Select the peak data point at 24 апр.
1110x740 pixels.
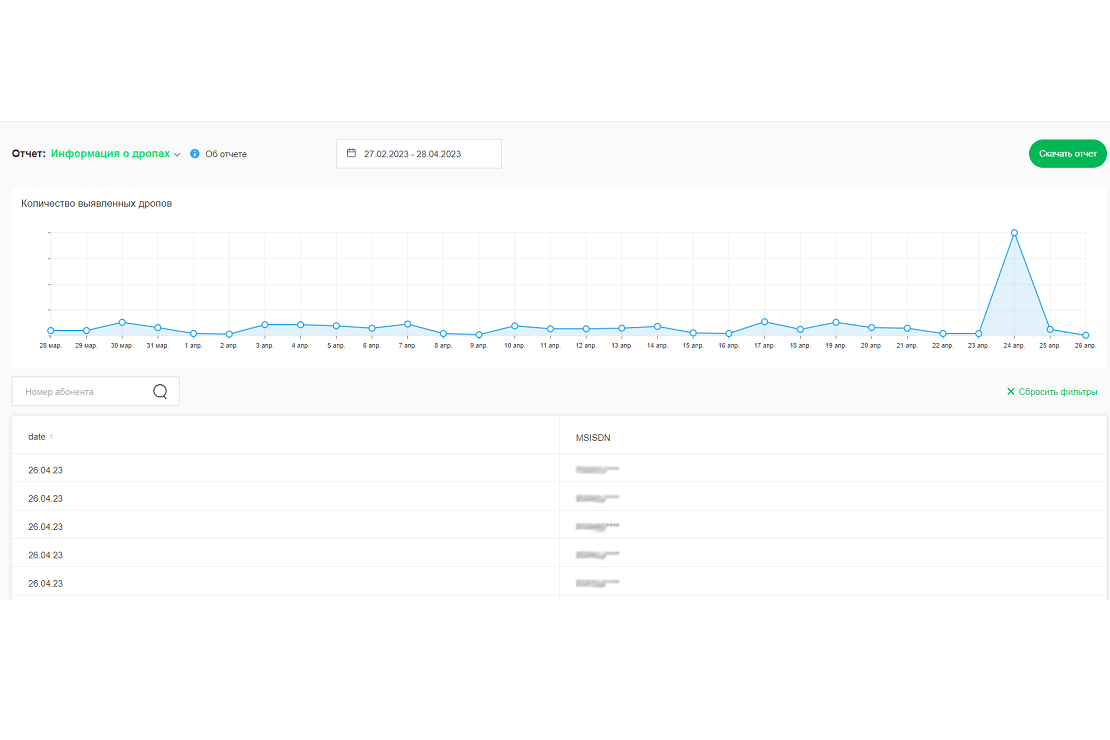point(1014,232)
